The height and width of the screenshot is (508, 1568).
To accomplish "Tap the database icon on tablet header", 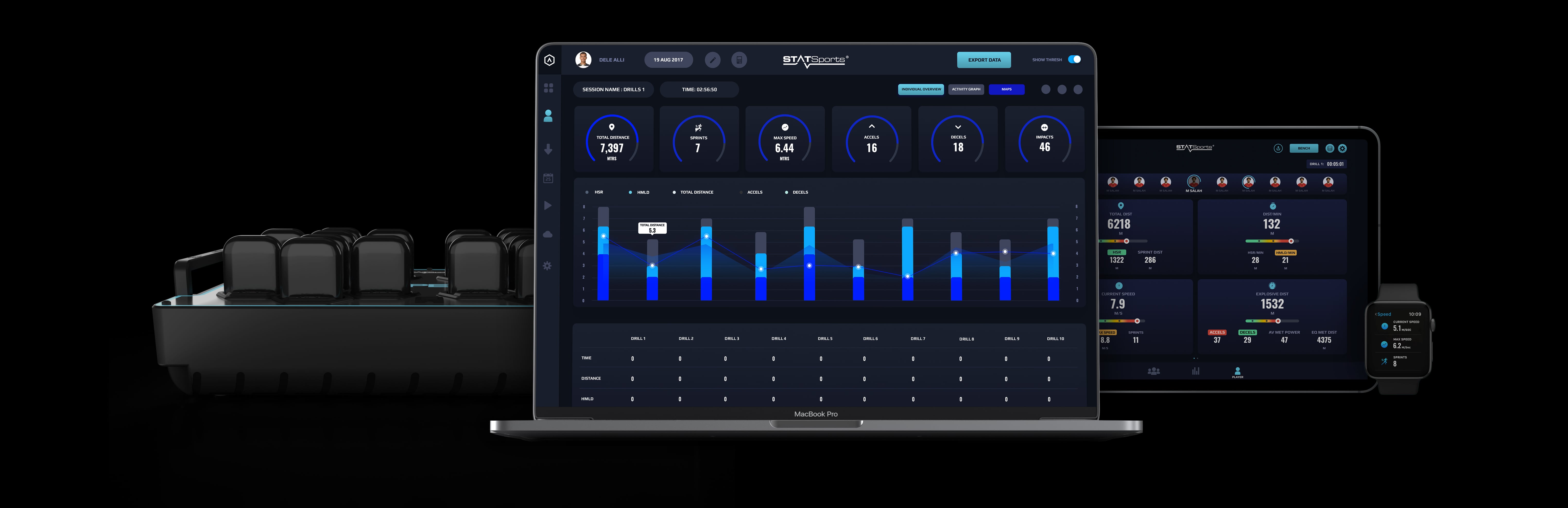I will coord(1330,149).
